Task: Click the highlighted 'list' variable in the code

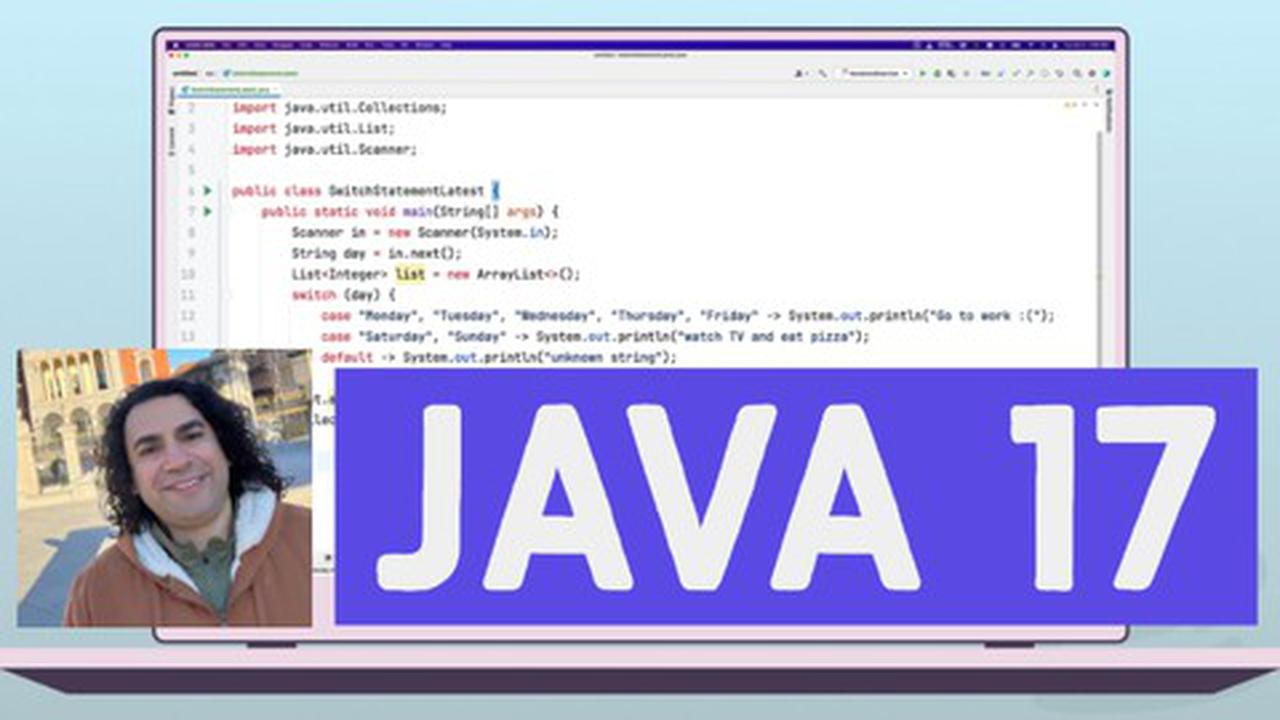Action: [x=412, y=274]
